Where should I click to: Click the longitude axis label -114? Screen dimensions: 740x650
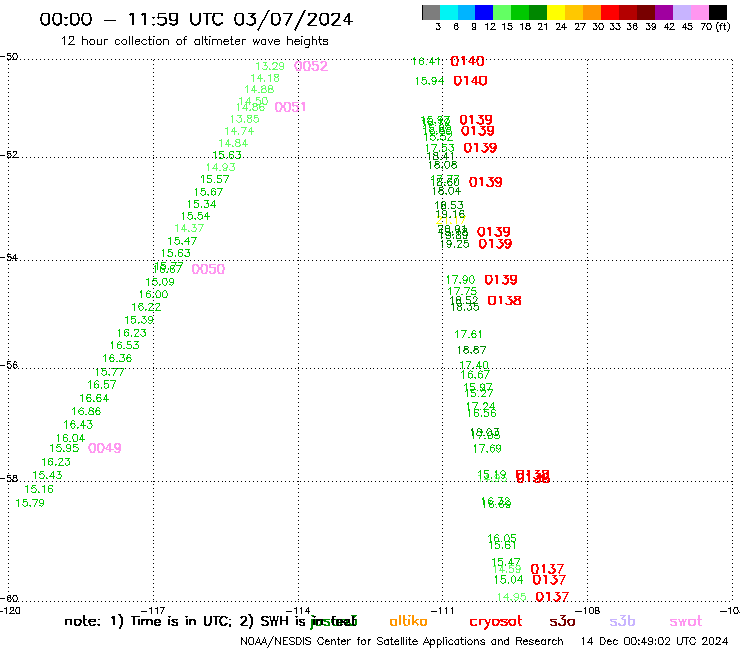[x=298, y=611]
